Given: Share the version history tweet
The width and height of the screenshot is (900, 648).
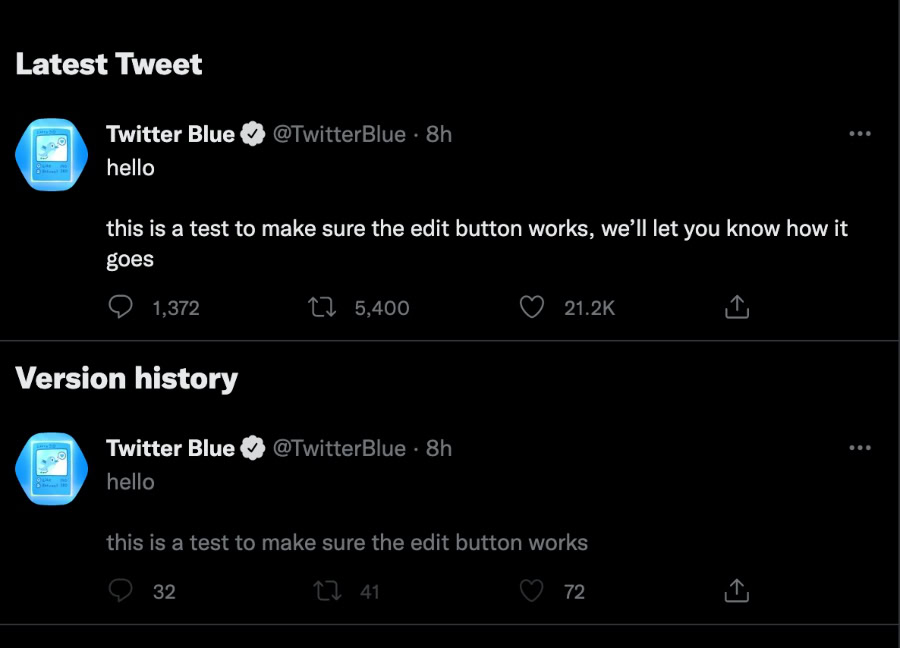Looking at the screenshot, I should 736,591.
